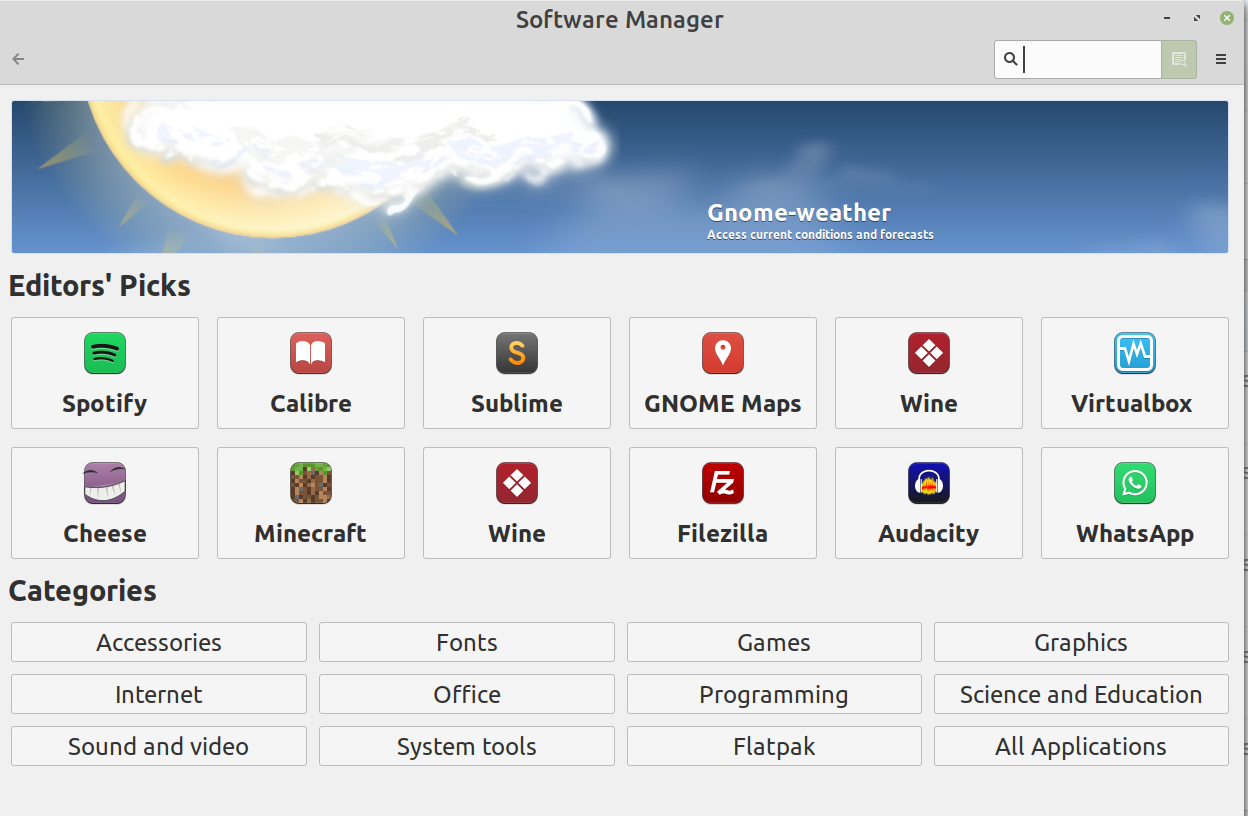Select the Calibre ebook manager icon
1248x816 pixels.
[310, 373]
